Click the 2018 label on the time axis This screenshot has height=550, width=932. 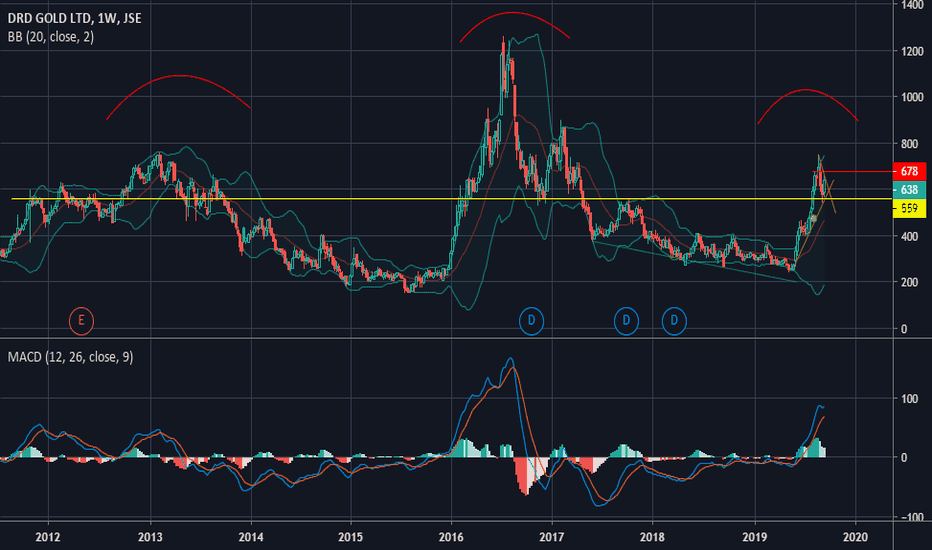(x=652, y=537)
